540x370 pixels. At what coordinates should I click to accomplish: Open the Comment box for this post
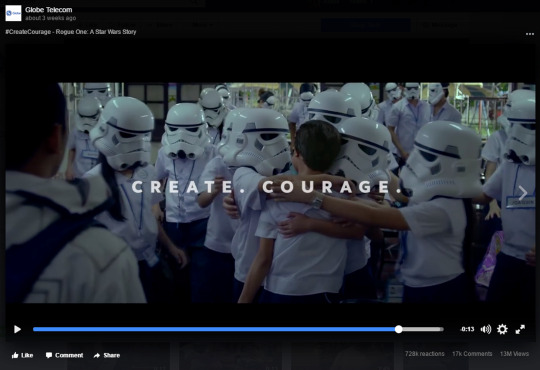(64, 355)
